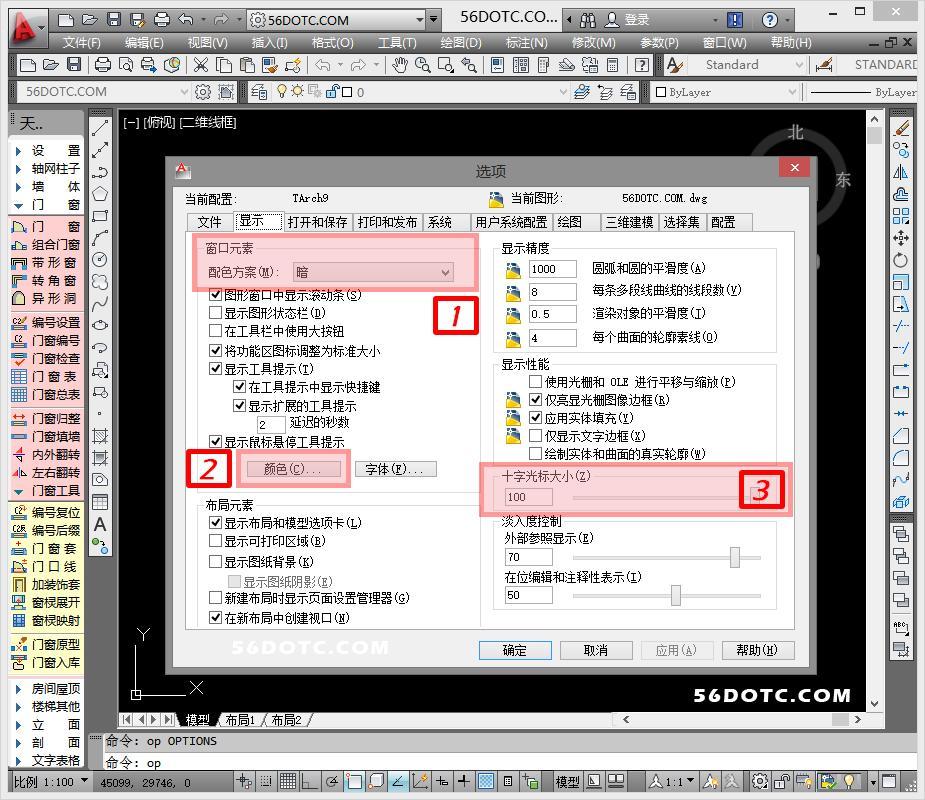Click the 转角窗 tool in the side panel

(x=44, y=281)
